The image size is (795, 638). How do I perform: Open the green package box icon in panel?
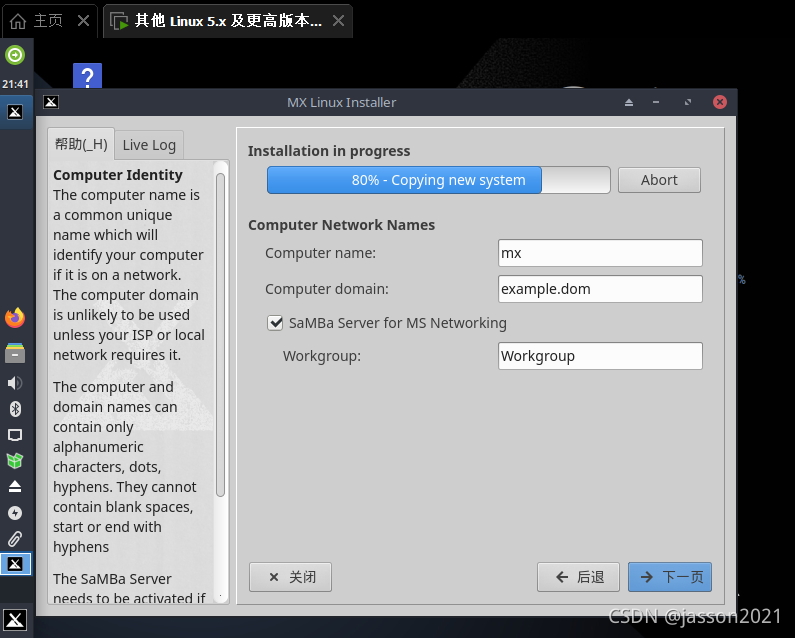[x=15, y=460]
